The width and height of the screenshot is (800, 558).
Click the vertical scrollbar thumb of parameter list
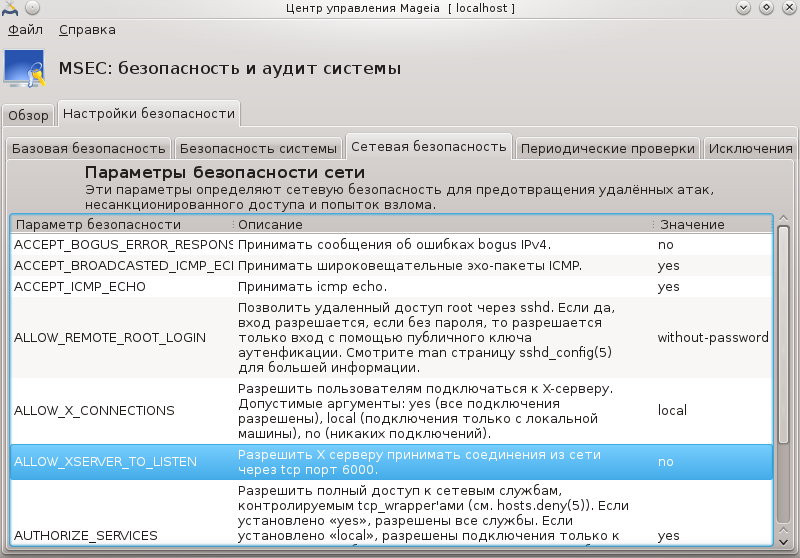point(784,336)
